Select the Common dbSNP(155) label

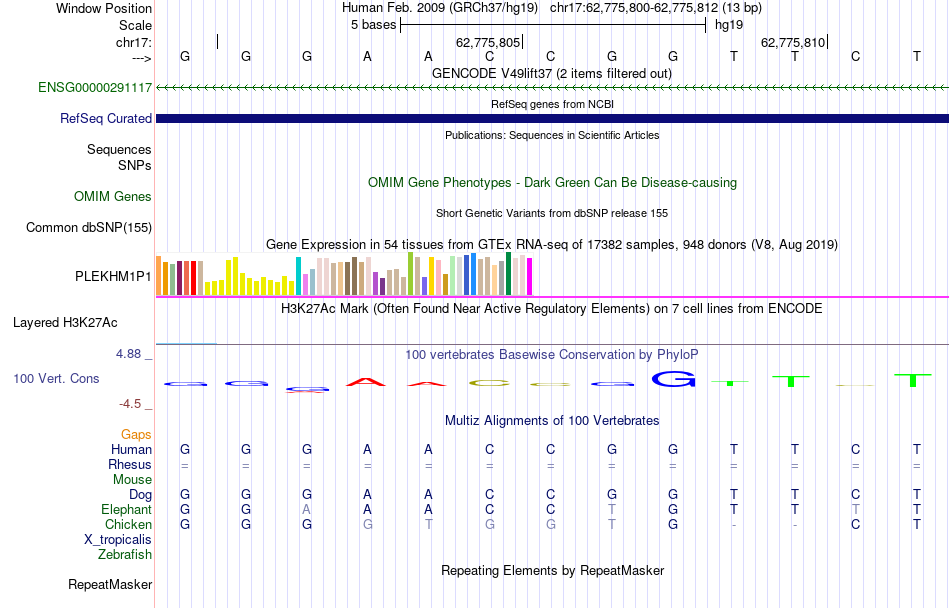pos(88,227)
